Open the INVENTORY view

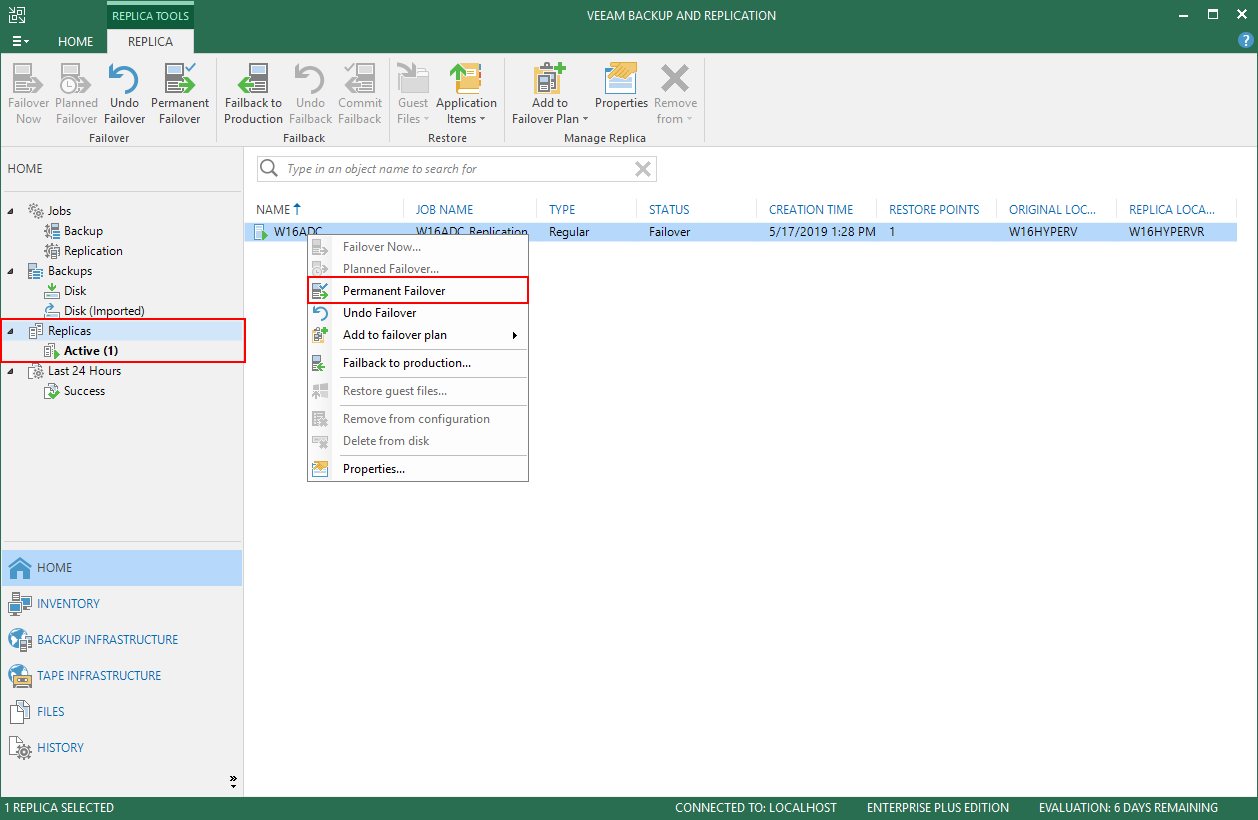pyautogui.click(x=121, y=604)
